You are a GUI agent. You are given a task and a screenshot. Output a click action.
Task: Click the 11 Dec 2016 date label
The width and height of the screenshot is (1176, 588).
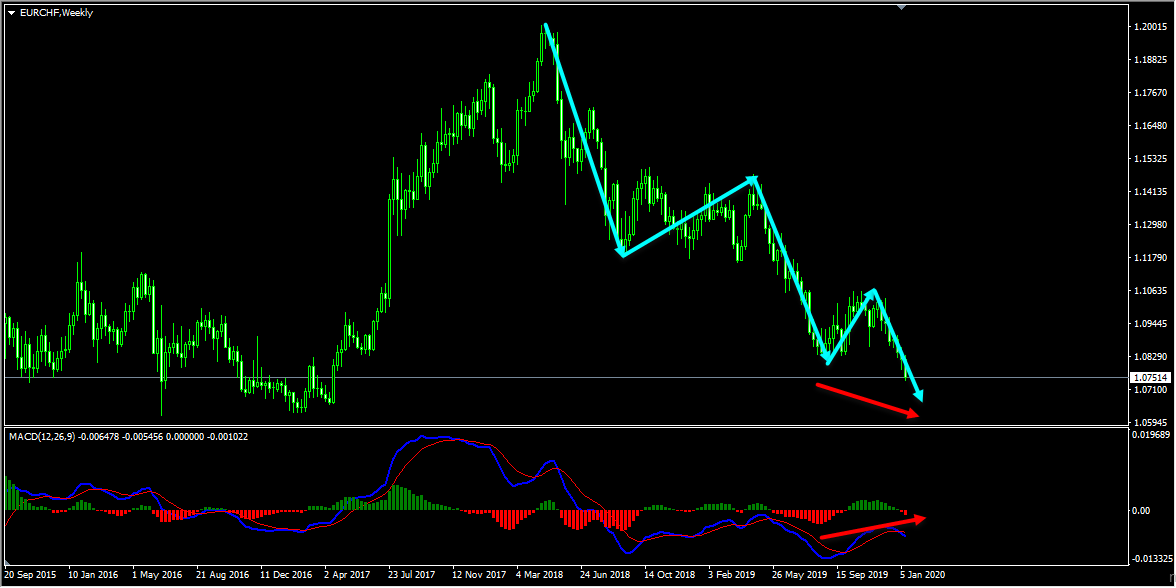coord(286,574)
